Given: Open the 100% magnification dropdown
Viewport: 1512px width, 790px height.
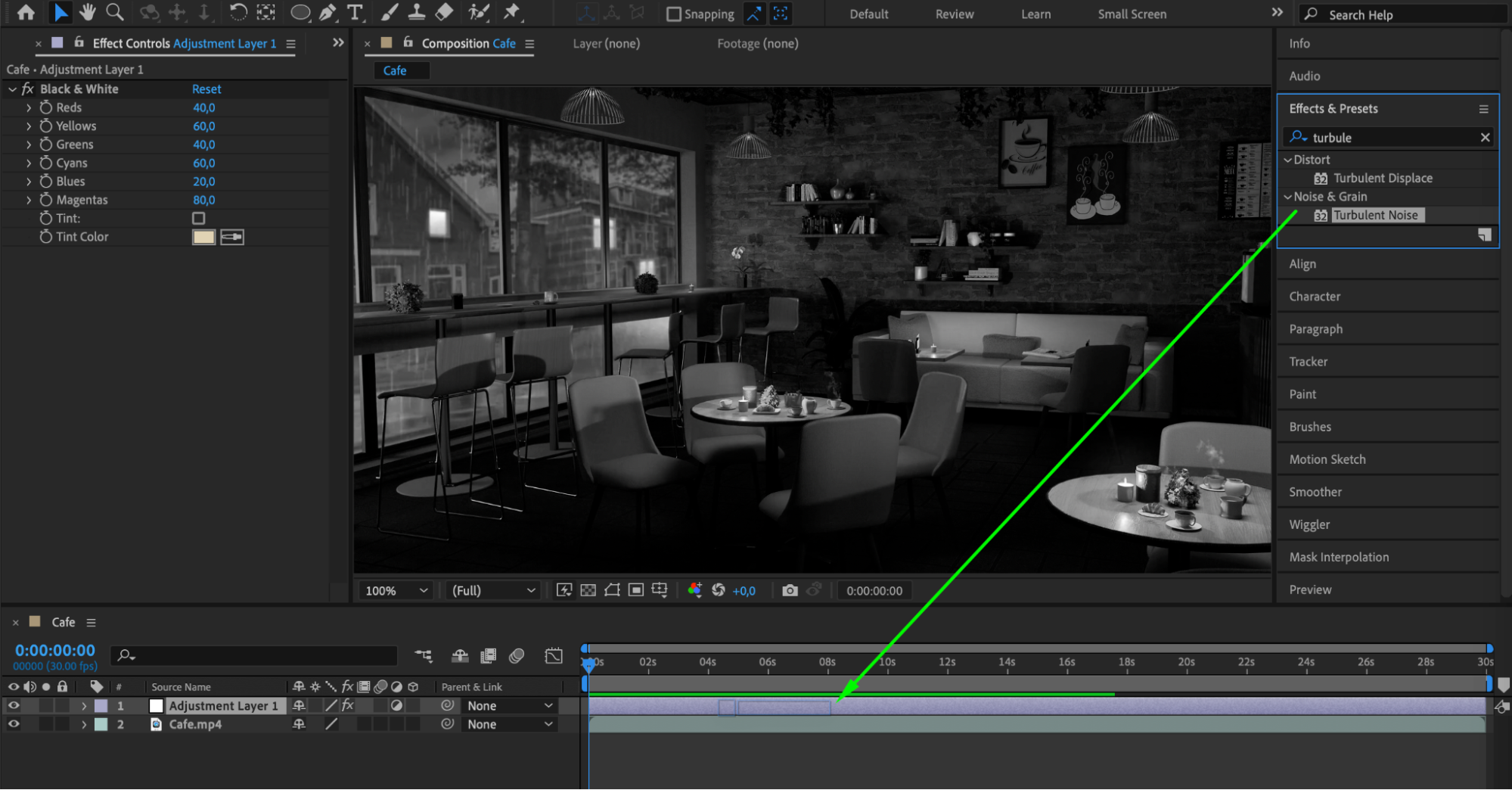Looking at the screenshot, I should (x=396, y=590).
